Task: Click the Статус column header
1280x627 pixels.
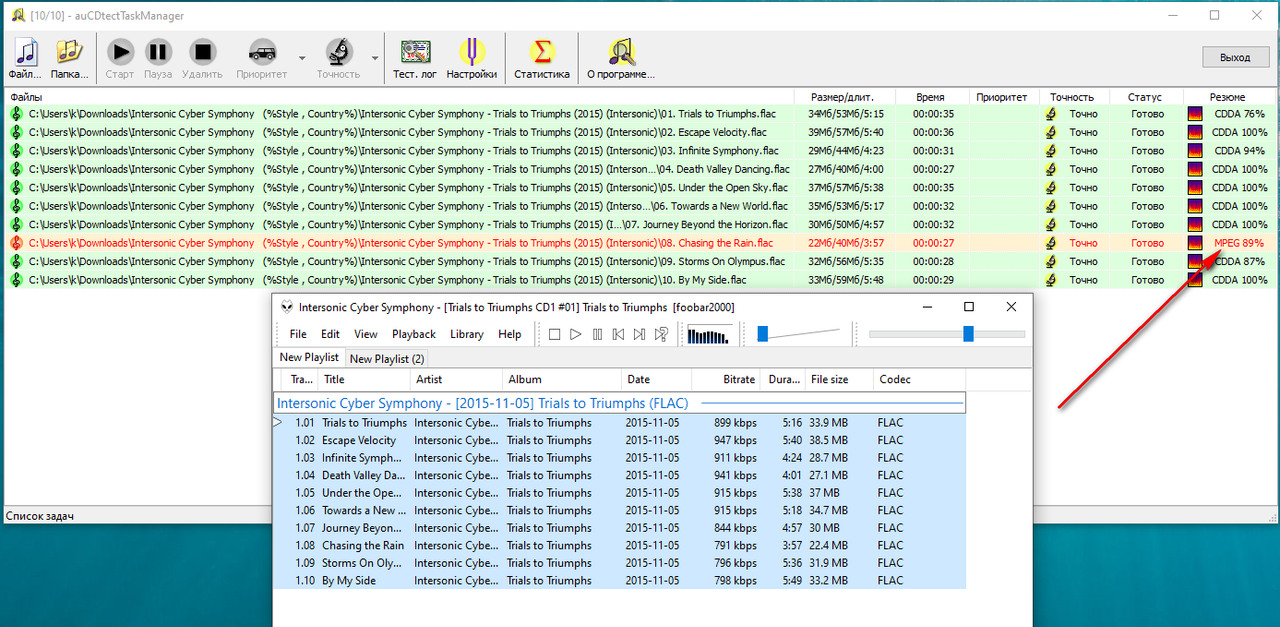Action: 1145,97
